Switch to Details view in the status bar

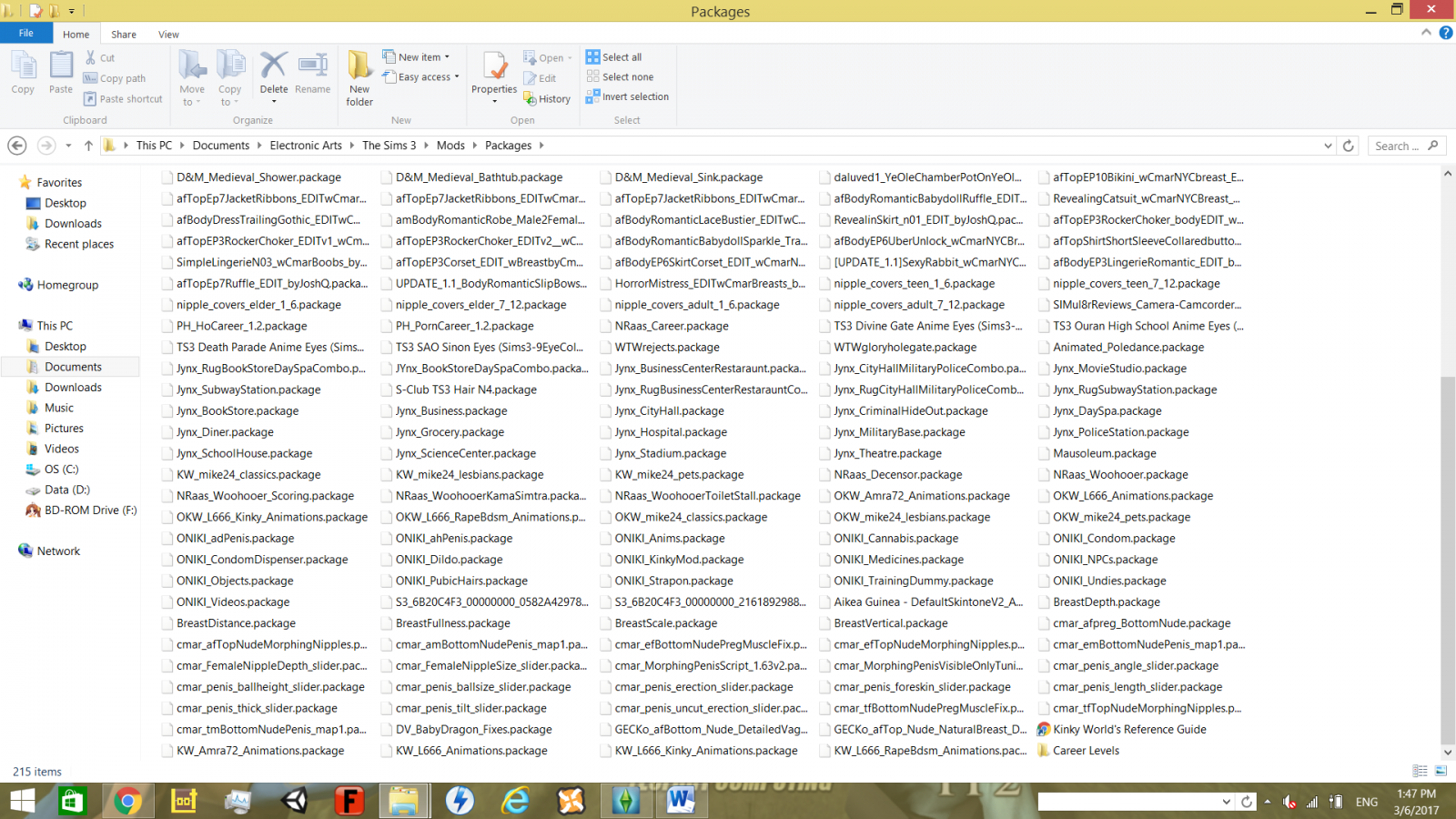pos(1420,771)
